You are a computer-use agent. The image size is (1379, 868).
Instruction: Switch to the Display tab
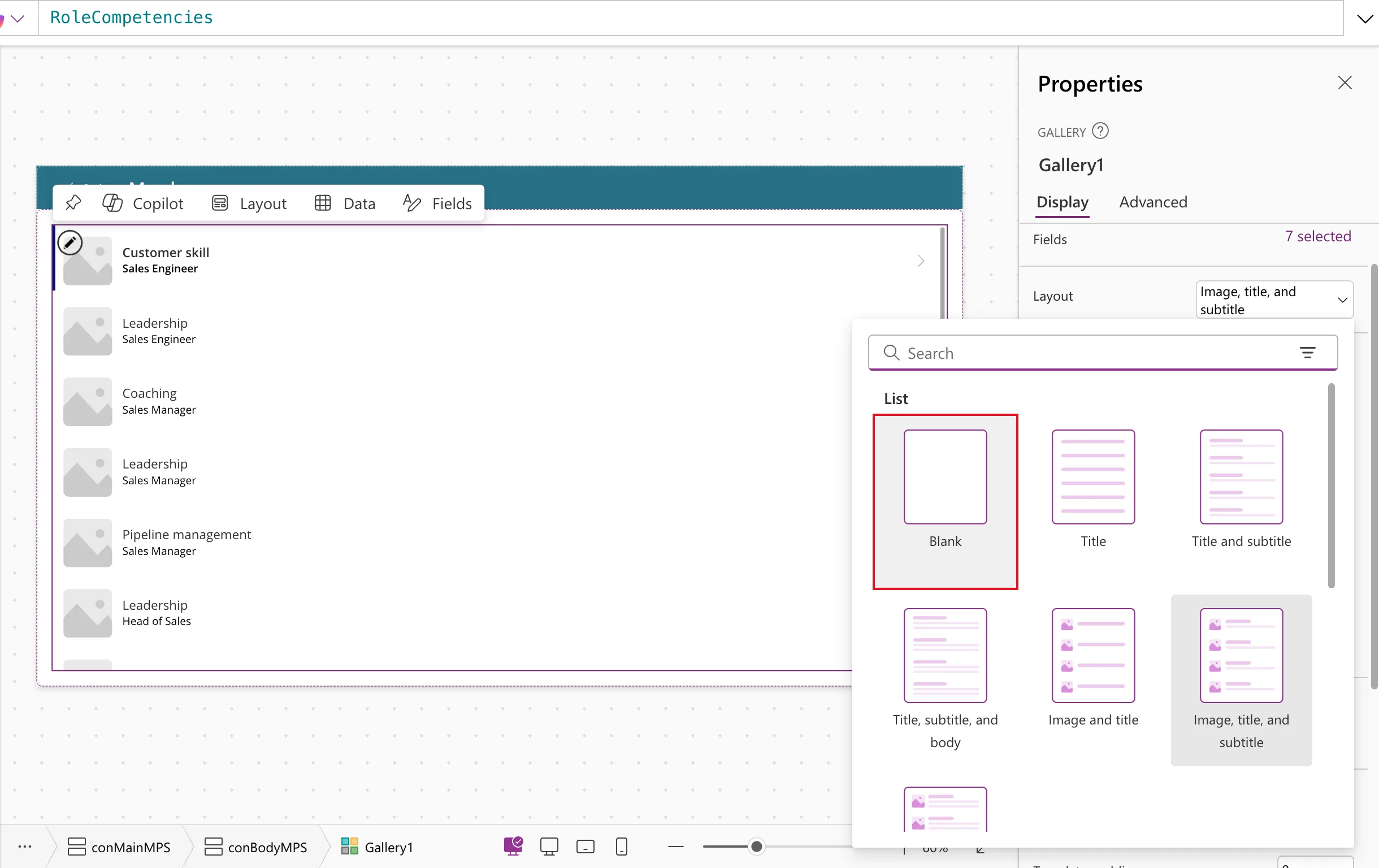point(1063,202)
